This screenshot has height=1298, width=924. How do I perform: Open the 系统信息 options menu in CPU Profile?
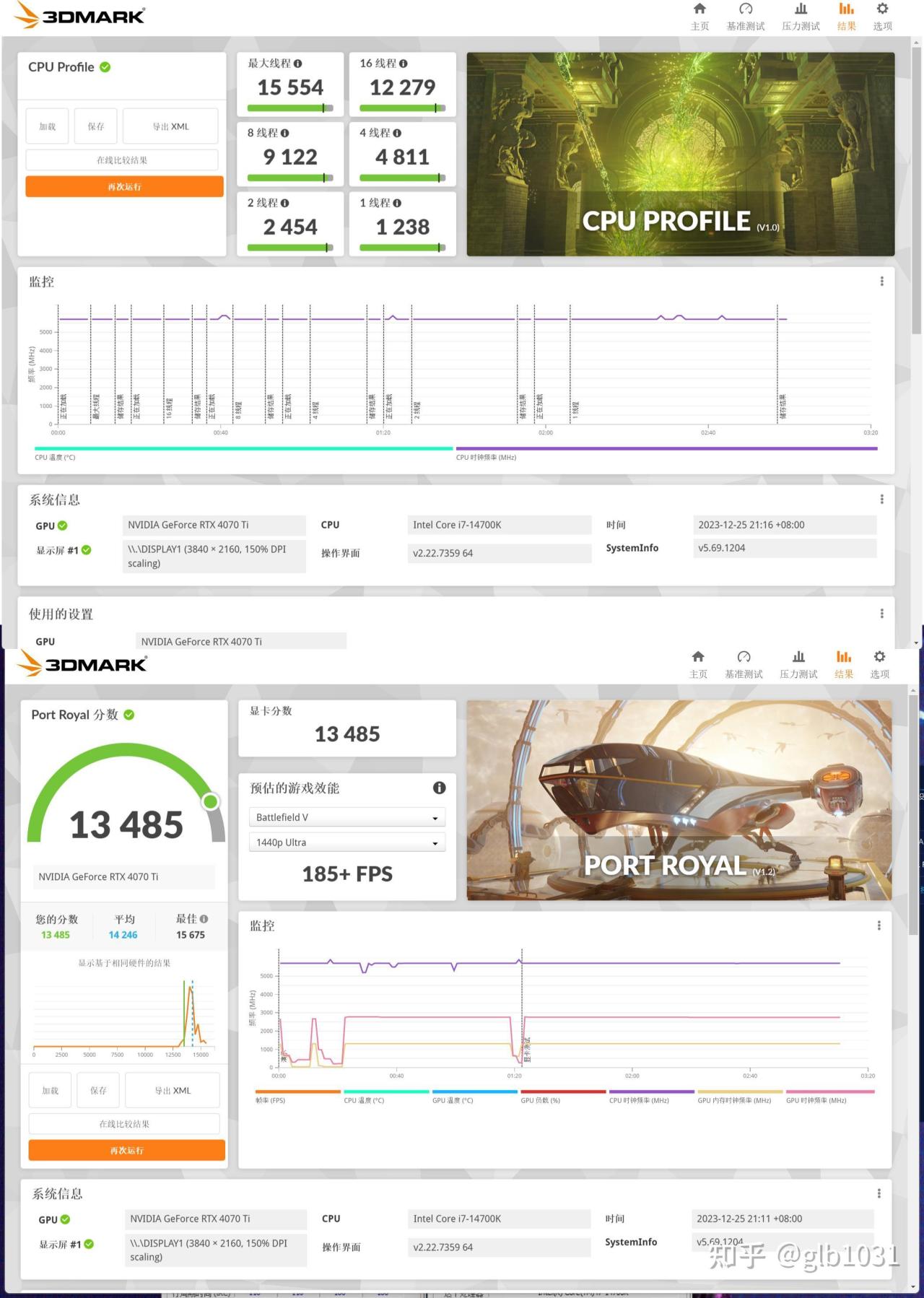pos(881,499)
